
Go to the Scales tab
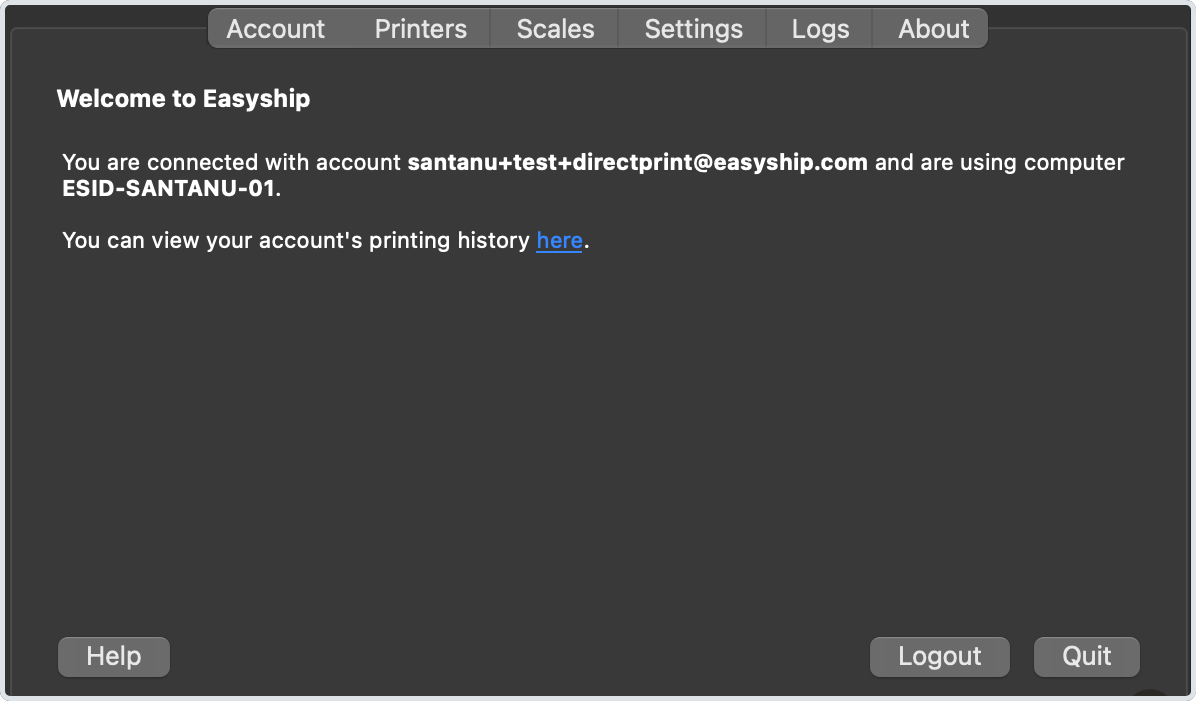click(555, 29)
